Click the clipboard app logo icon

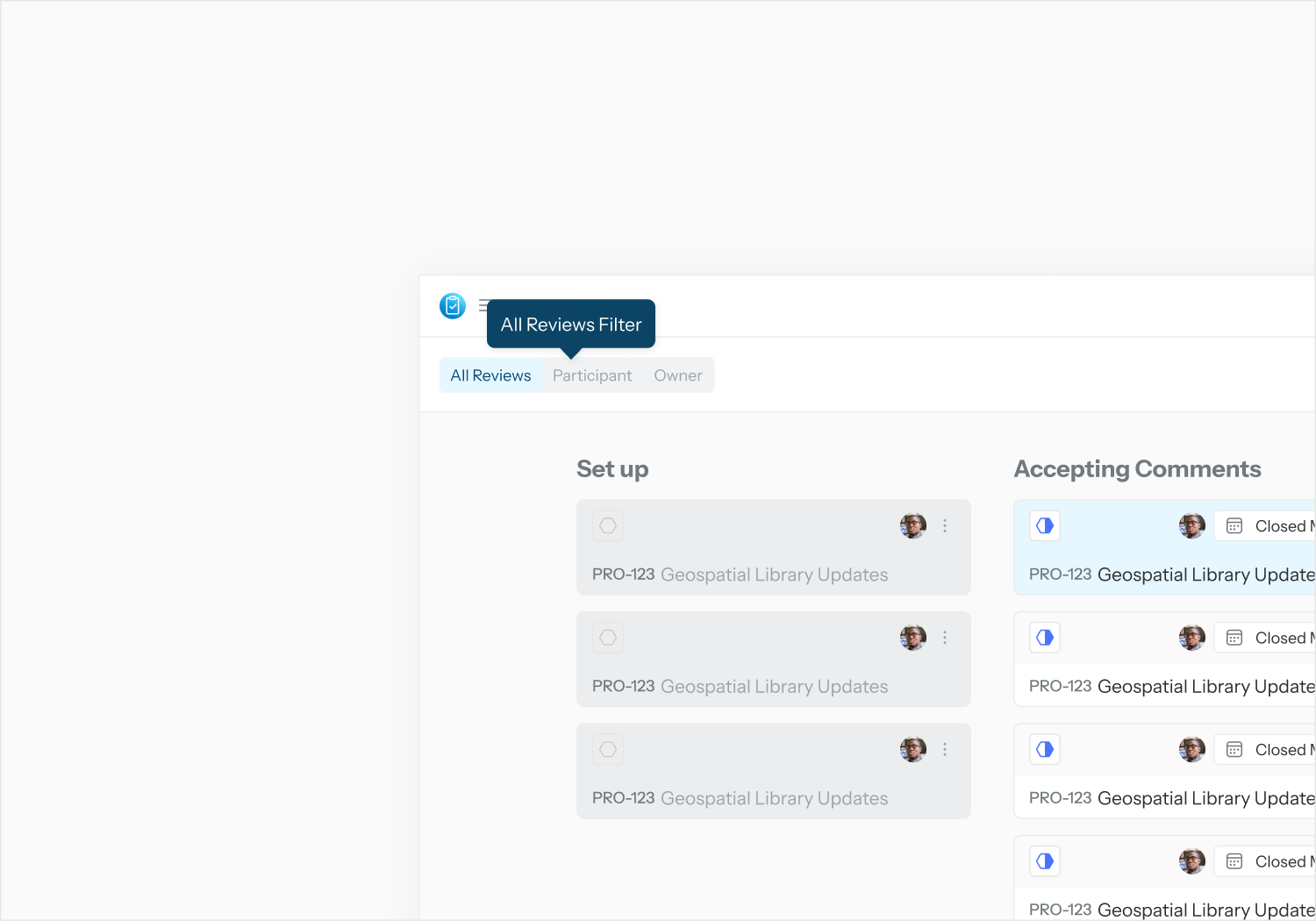tap(453, 306)
